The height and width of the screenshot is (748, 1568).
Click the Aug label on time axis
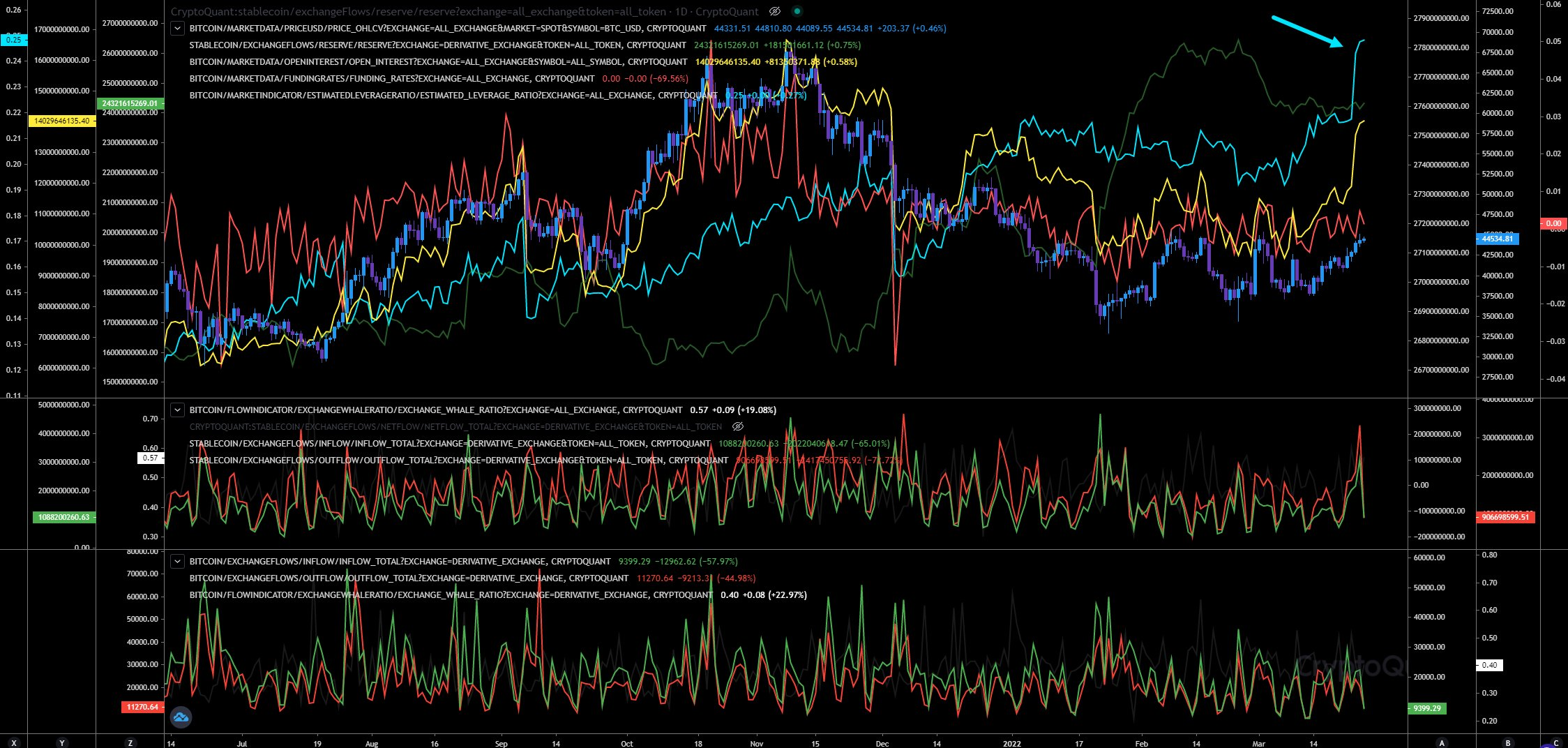click(372, 744)
